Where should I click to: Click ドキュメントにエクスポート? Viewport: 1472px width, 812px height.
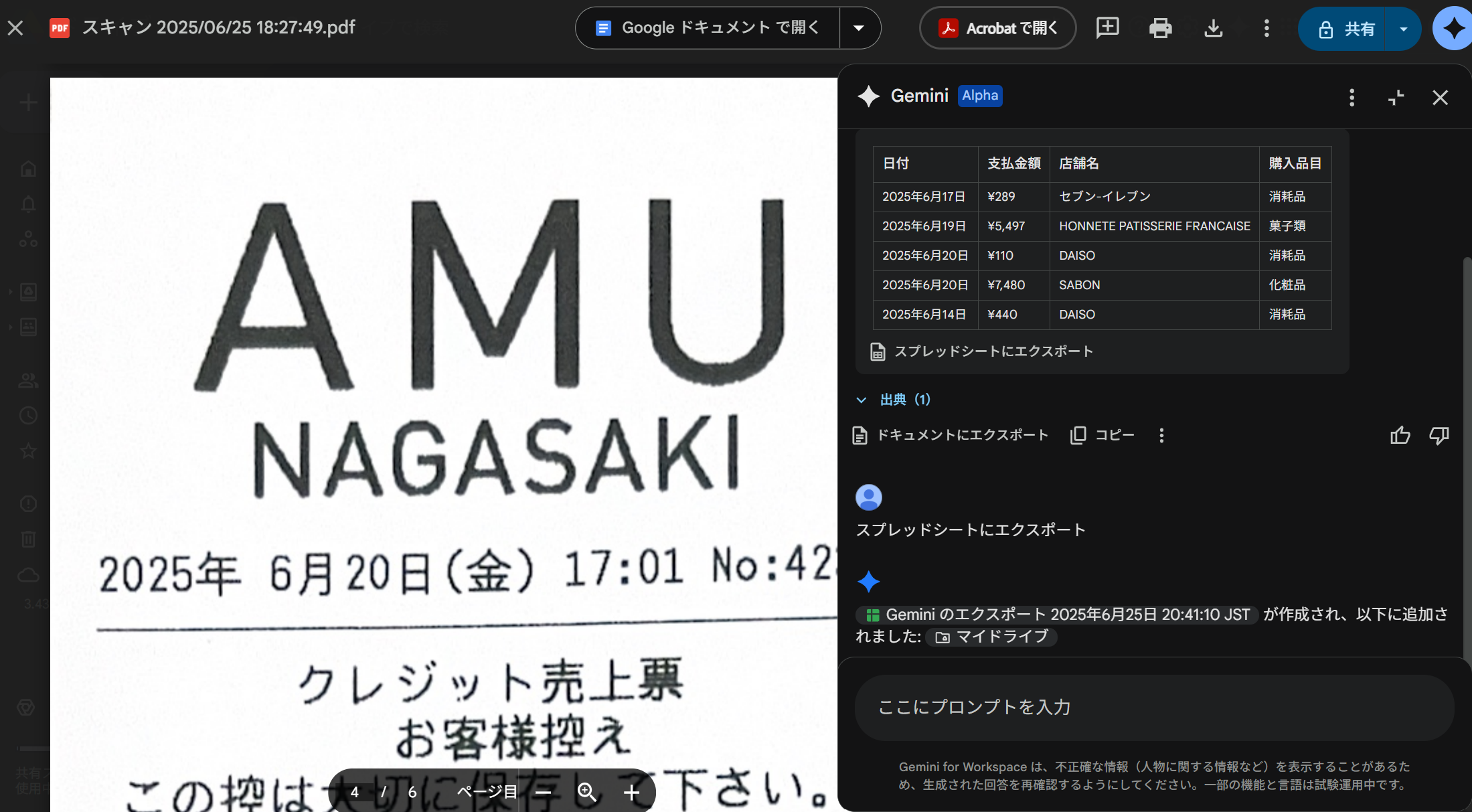point(950,435)
